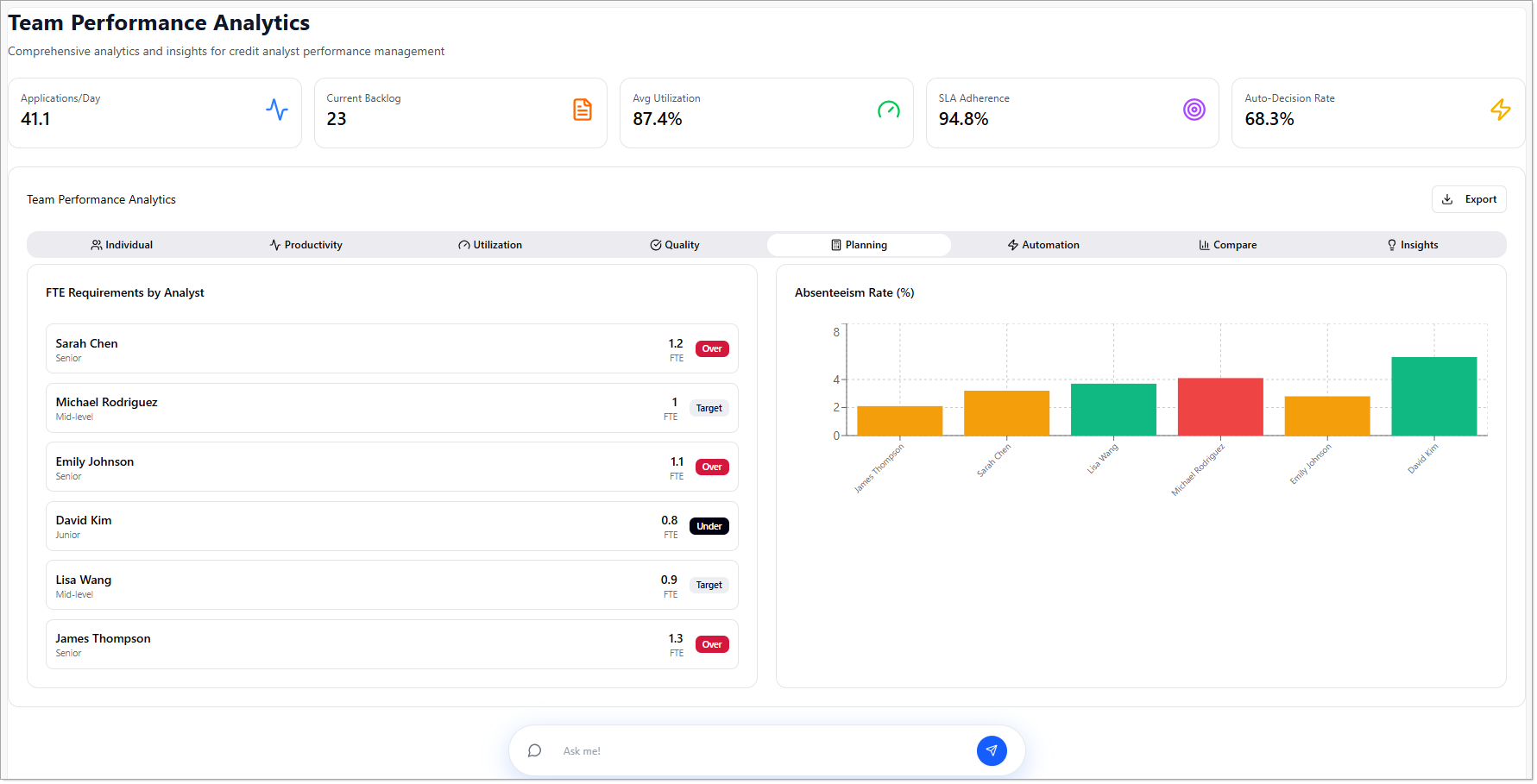Select the David Kim analyst row
Image resolution: width=1537 pixels, height=784 pixels.
[x=345, y=526]
